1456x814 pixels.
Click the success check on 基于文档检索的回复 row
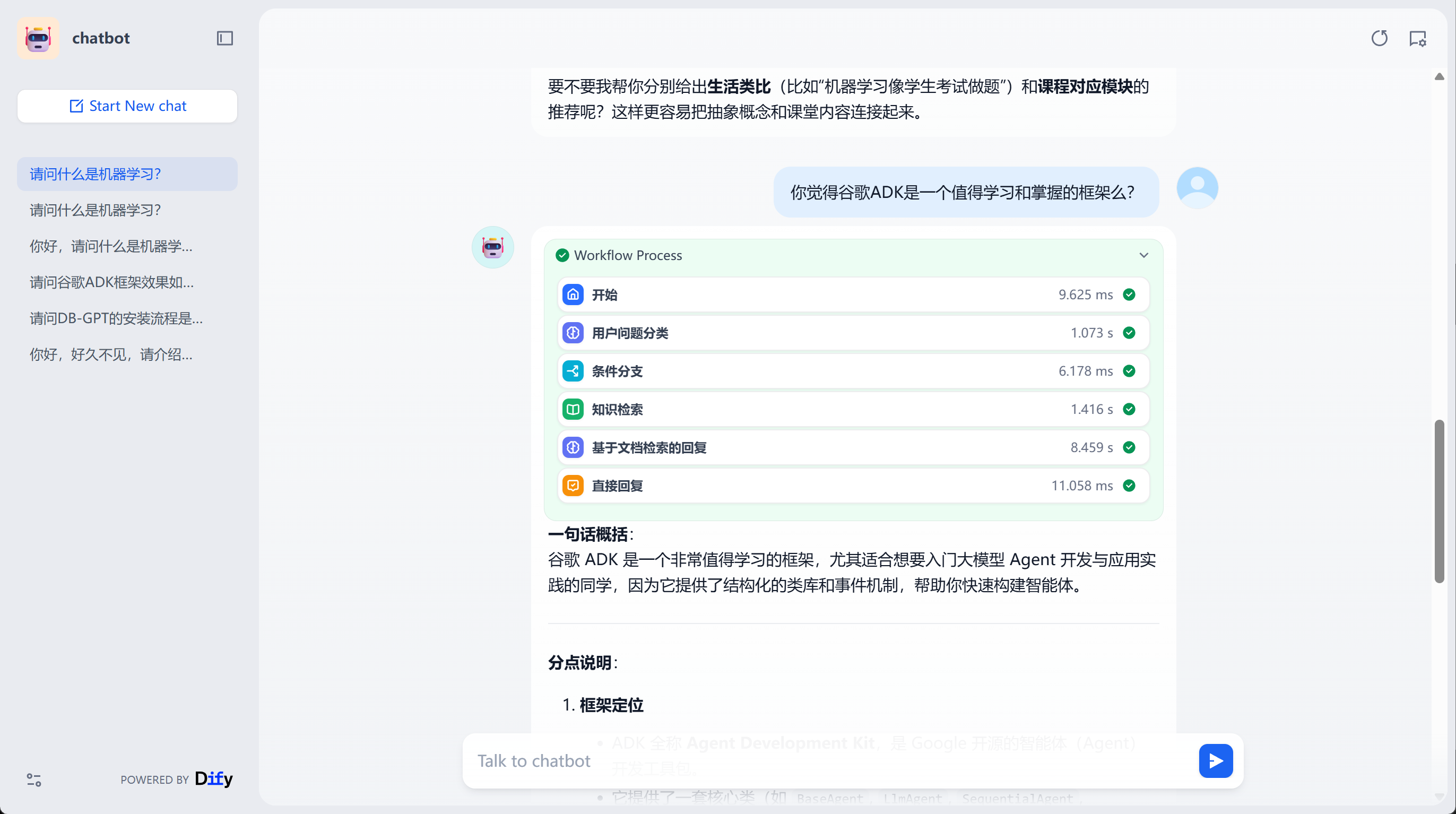(1129, 447)
